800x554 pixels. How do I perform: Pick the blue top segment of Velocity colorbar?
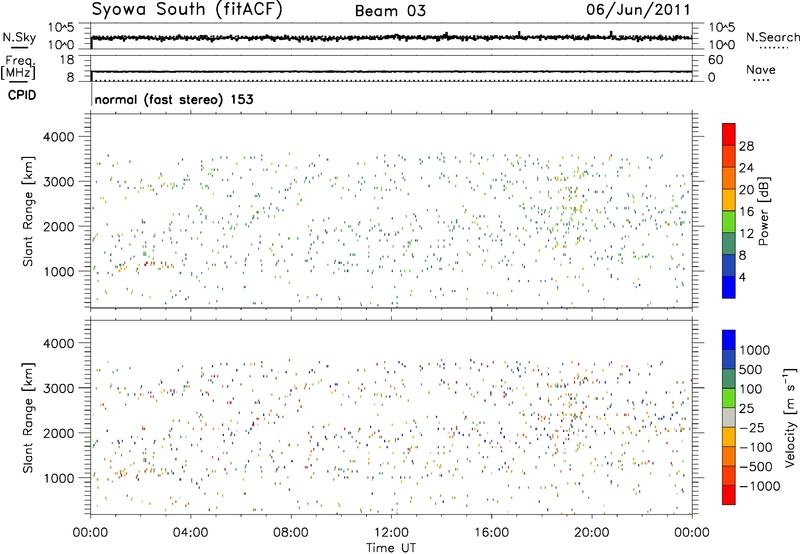pyautogui.click(x=729, y=340)
